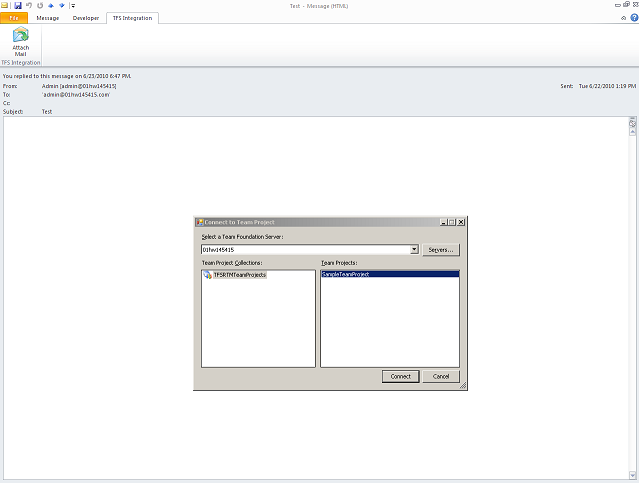Switch to the Developer tab
Viewport: 639px width, 483px height.
pos(86,18)
